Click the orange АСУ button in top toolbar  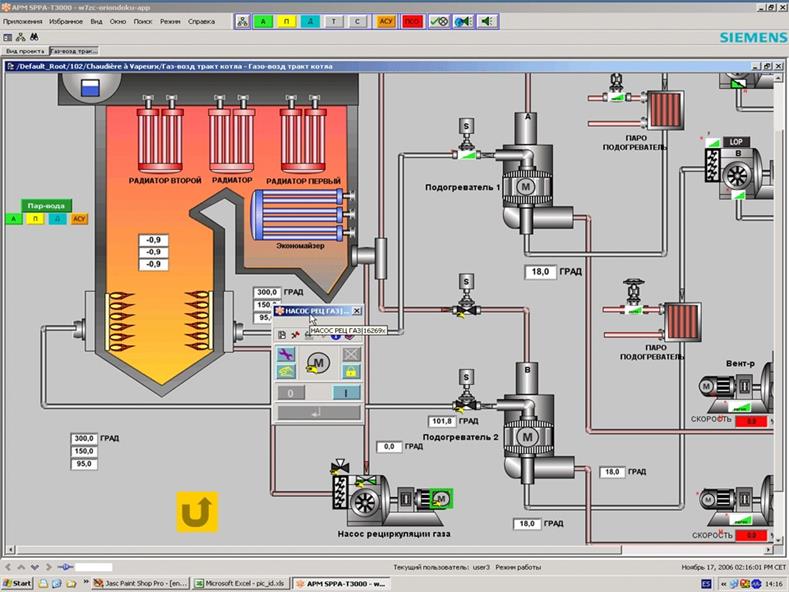click(x=385, y=20)
